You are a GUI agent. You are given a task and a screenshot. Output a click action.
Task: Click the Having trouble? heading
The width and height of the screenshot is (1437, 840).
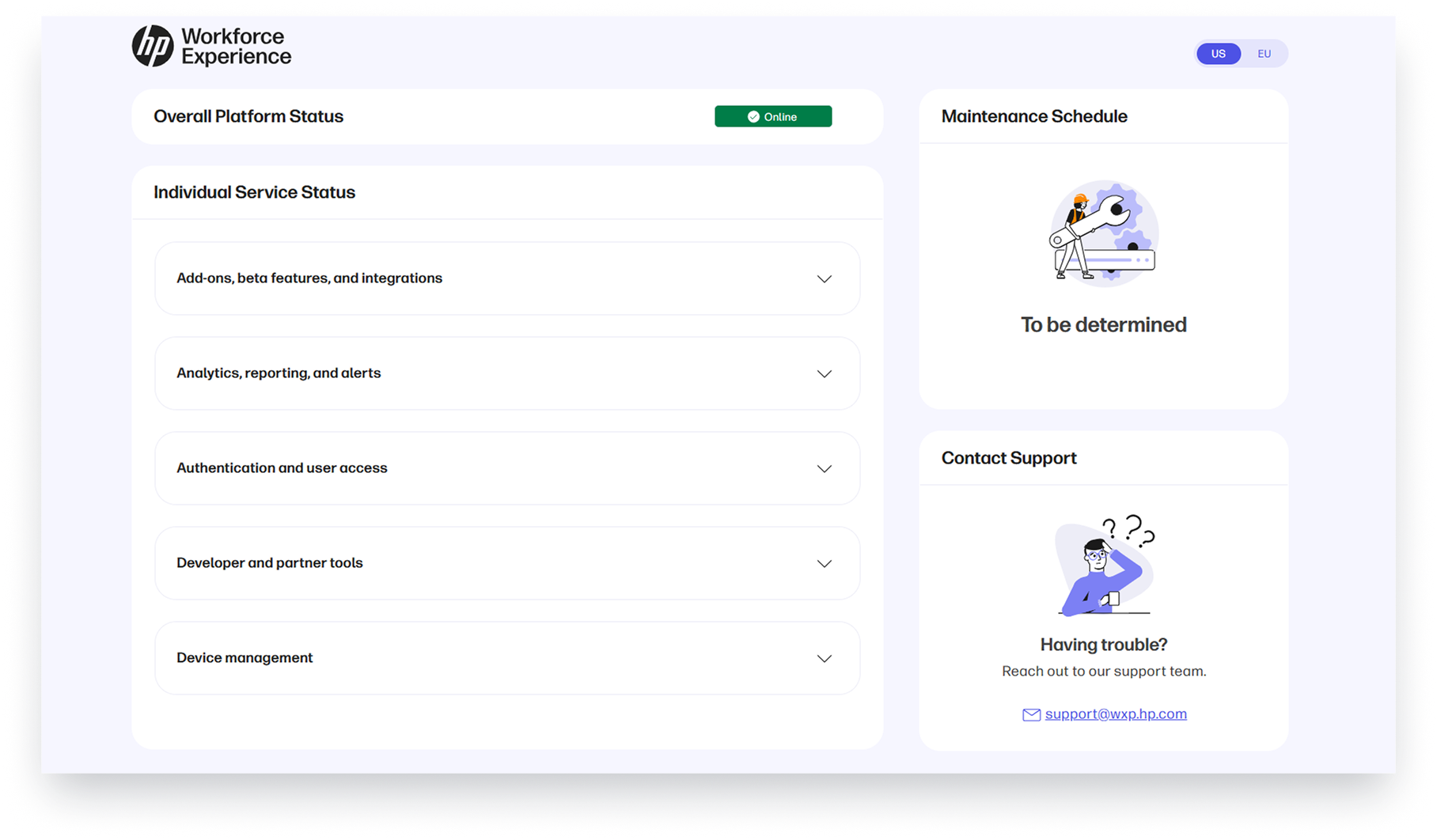click(1103, 645)
